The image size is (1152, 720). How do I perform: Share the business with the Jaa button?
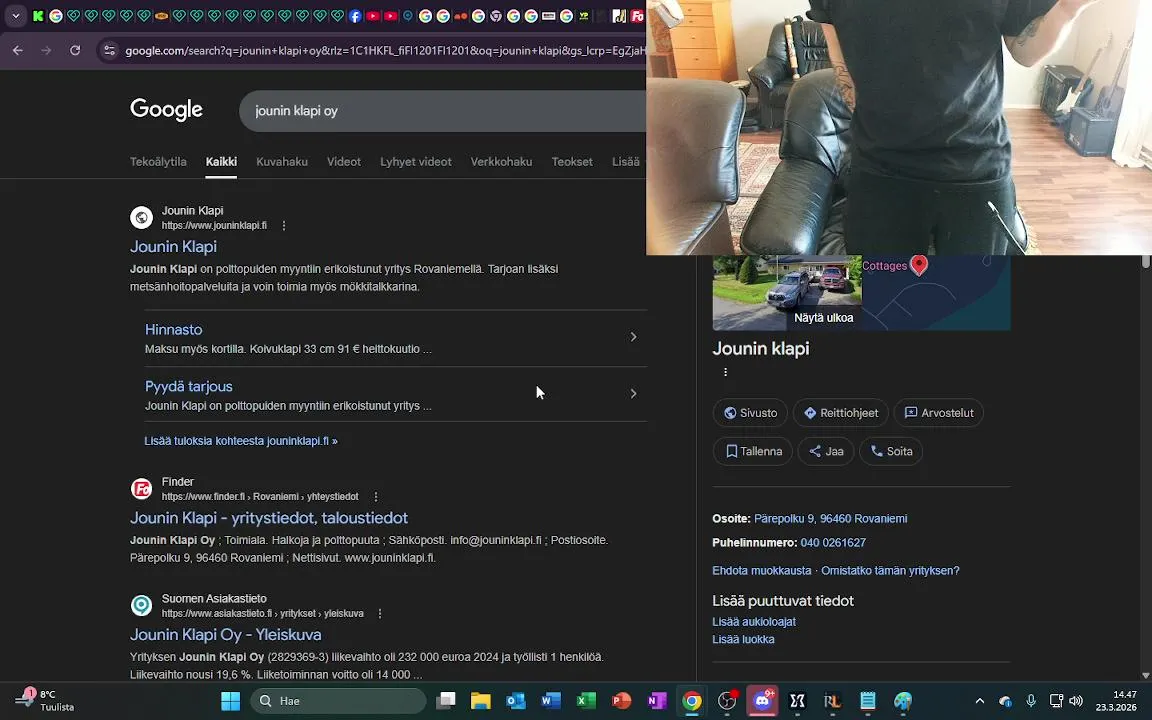point(826,451)
